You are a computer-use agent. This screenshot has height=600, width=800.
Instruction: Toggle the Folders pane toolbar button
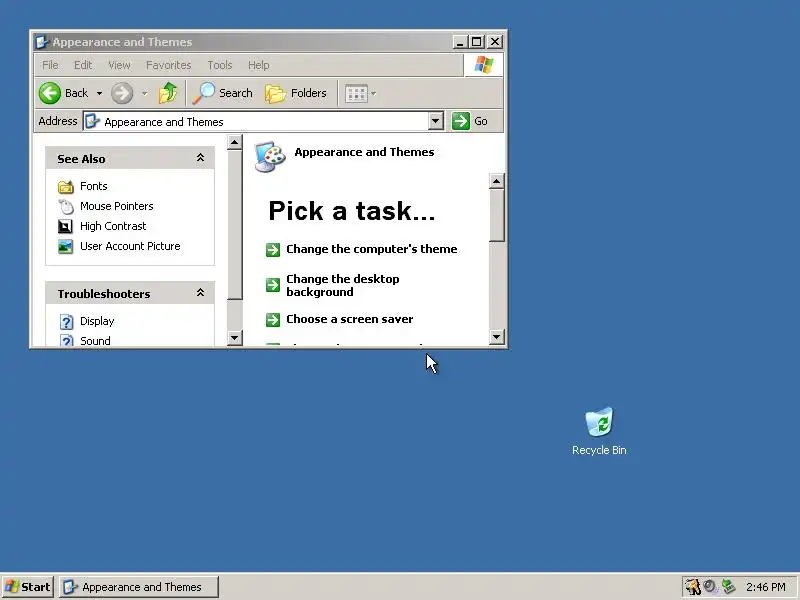click(296, 93)
